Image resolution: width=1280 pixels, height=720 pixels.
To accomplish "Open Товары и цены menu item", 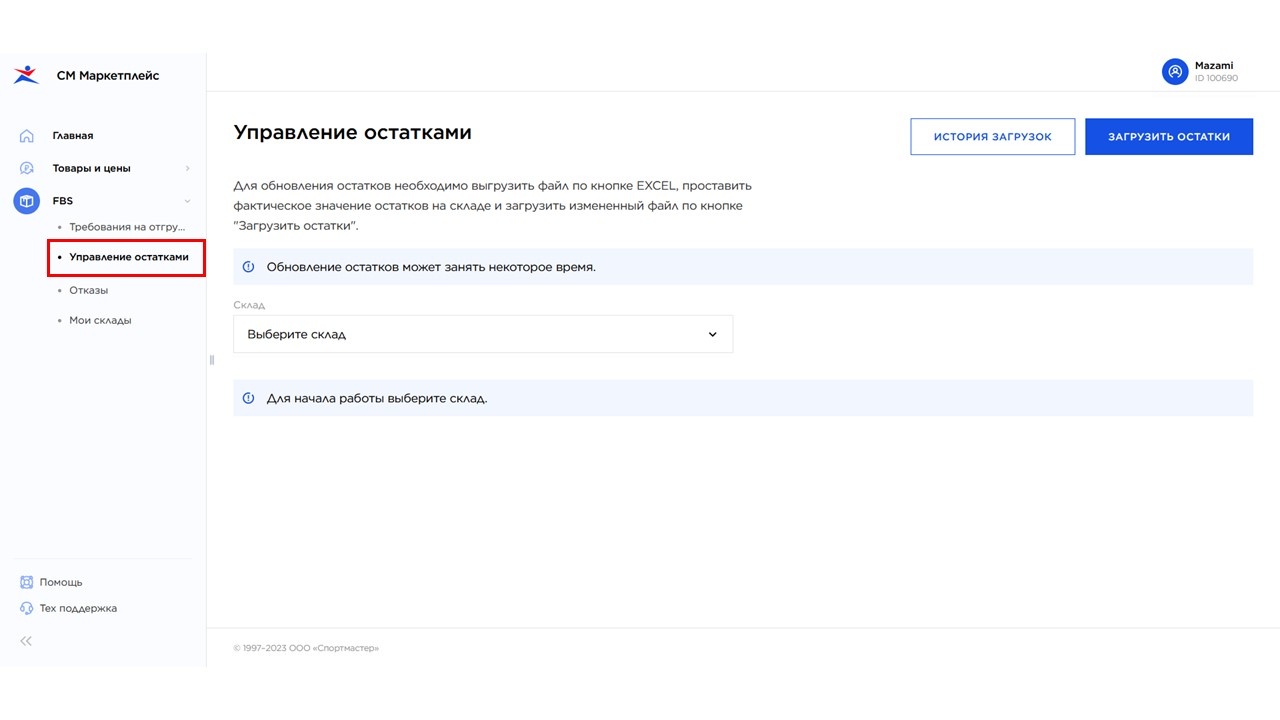I will click(x=92, y=168).
